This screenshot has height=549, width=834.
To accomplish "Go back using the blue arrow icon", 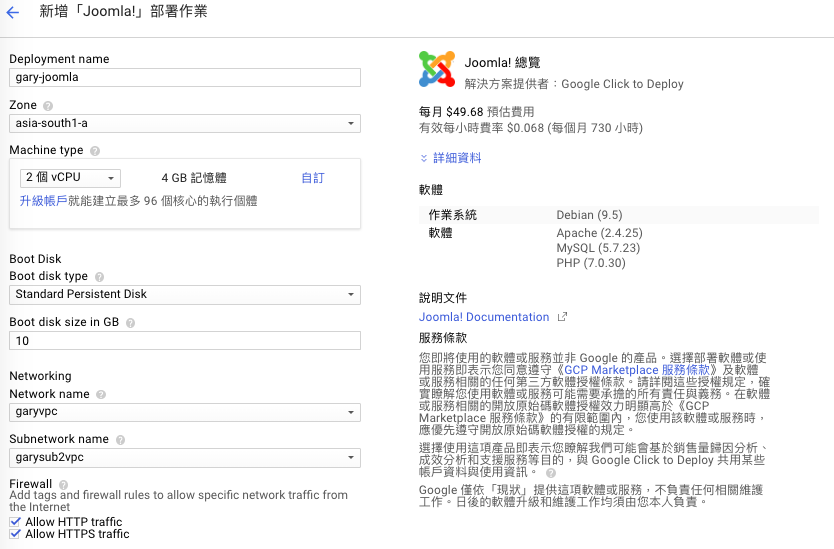I will [13, 12].
